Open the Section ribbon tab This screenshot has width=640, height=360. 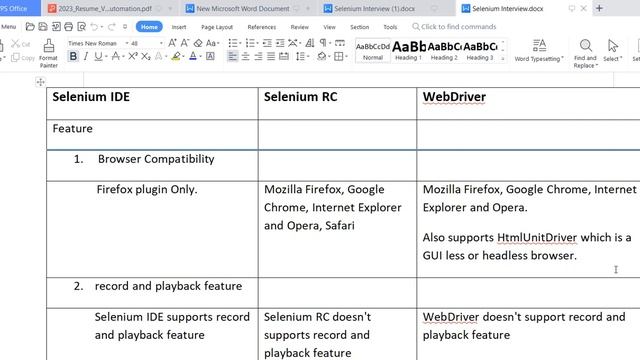[360, 27]
